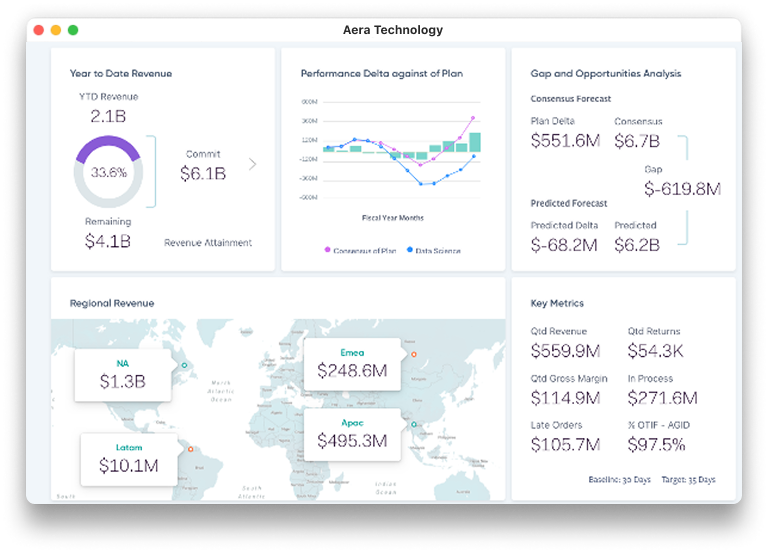
Task: Click the Key Metrics heading
Action: (x=557, y=303)
